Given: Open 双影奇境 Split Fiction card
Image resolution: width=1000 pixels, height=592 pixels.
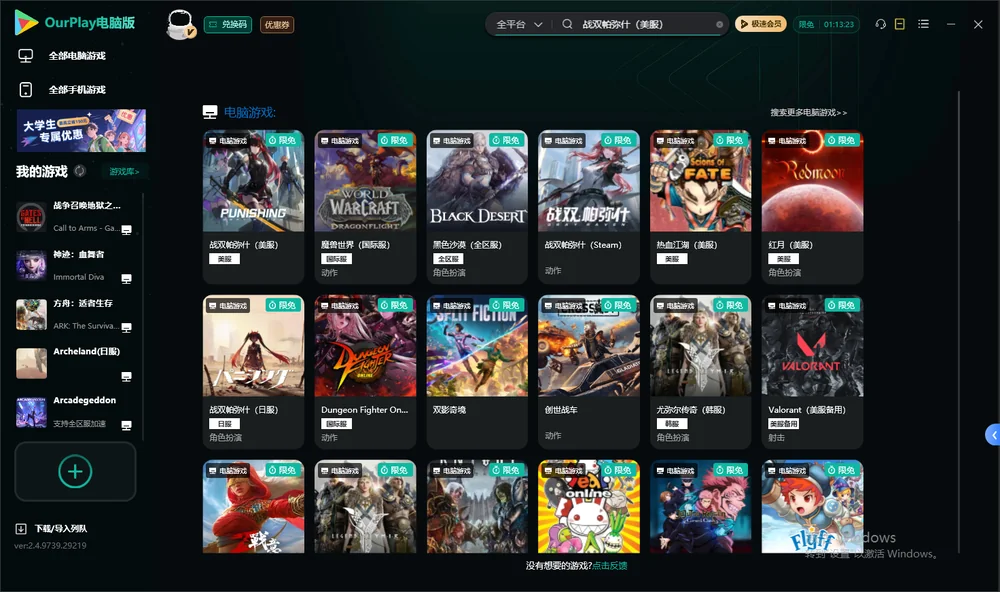Looking at the screenshot, I should 477,372.
